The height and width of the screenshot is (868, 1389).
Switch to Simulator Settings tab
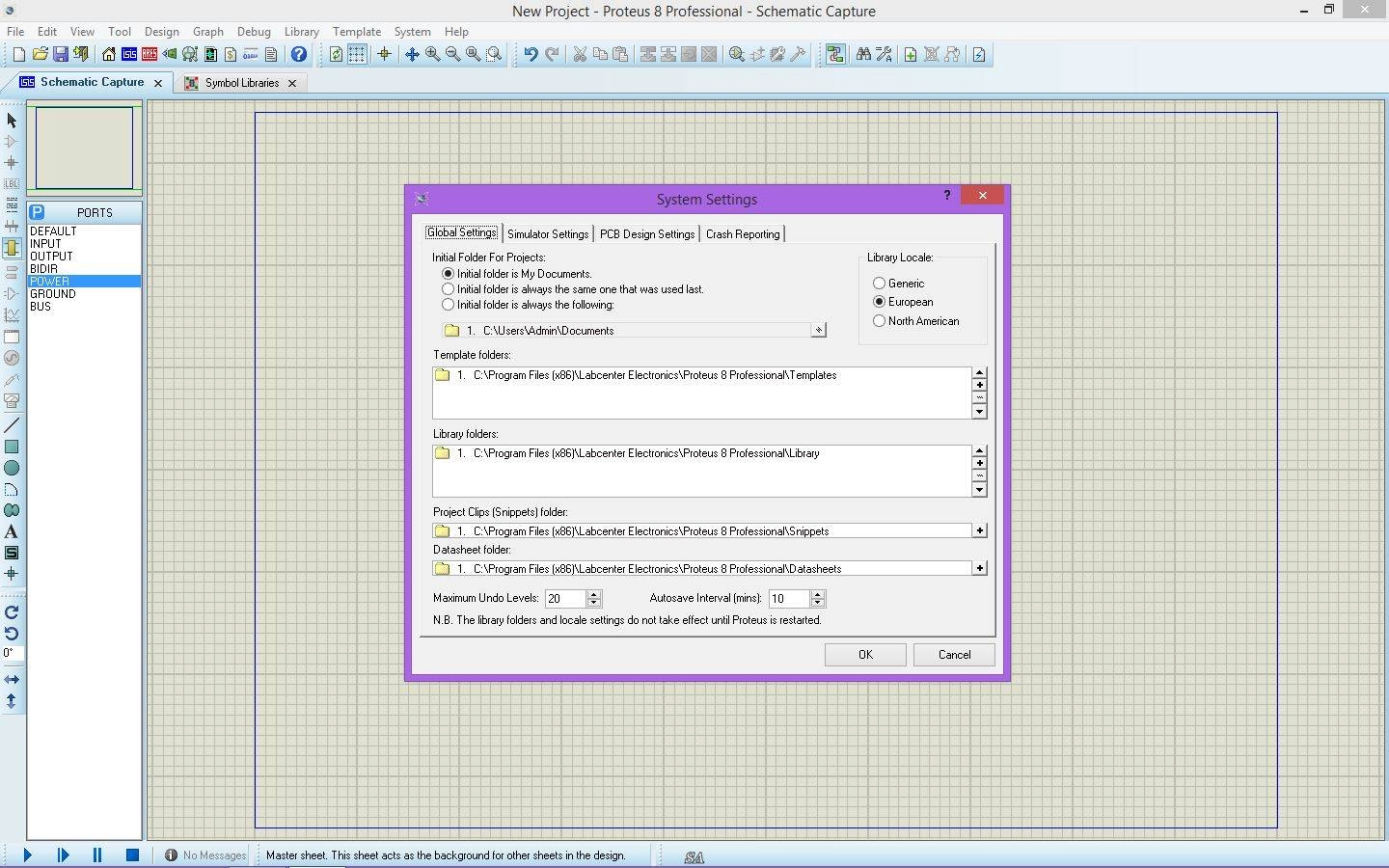point(547,233)
